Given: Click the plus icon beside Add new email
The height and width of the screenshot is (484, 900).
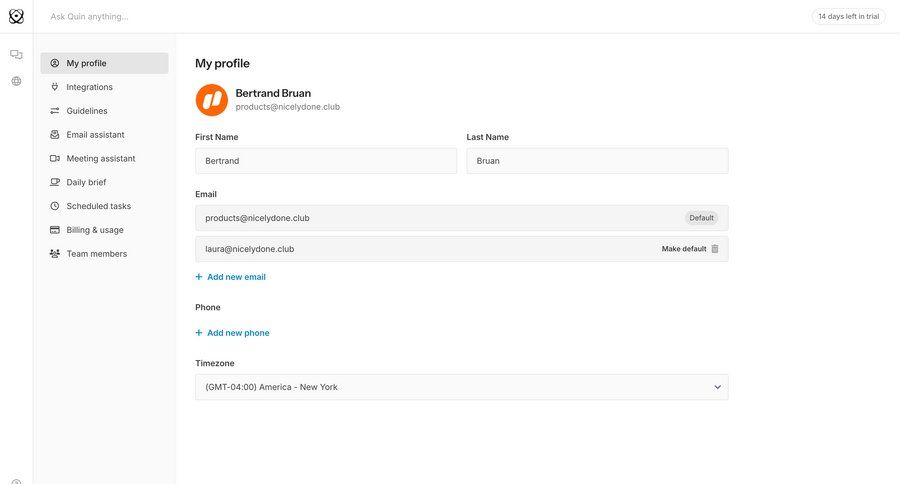Looking at the screenshot, I should [x=199, y=277].
